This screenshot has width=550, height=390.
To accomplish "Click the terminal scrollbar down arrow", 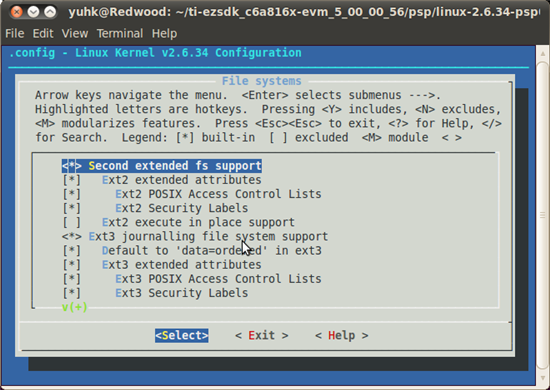I will coord(543,378).
